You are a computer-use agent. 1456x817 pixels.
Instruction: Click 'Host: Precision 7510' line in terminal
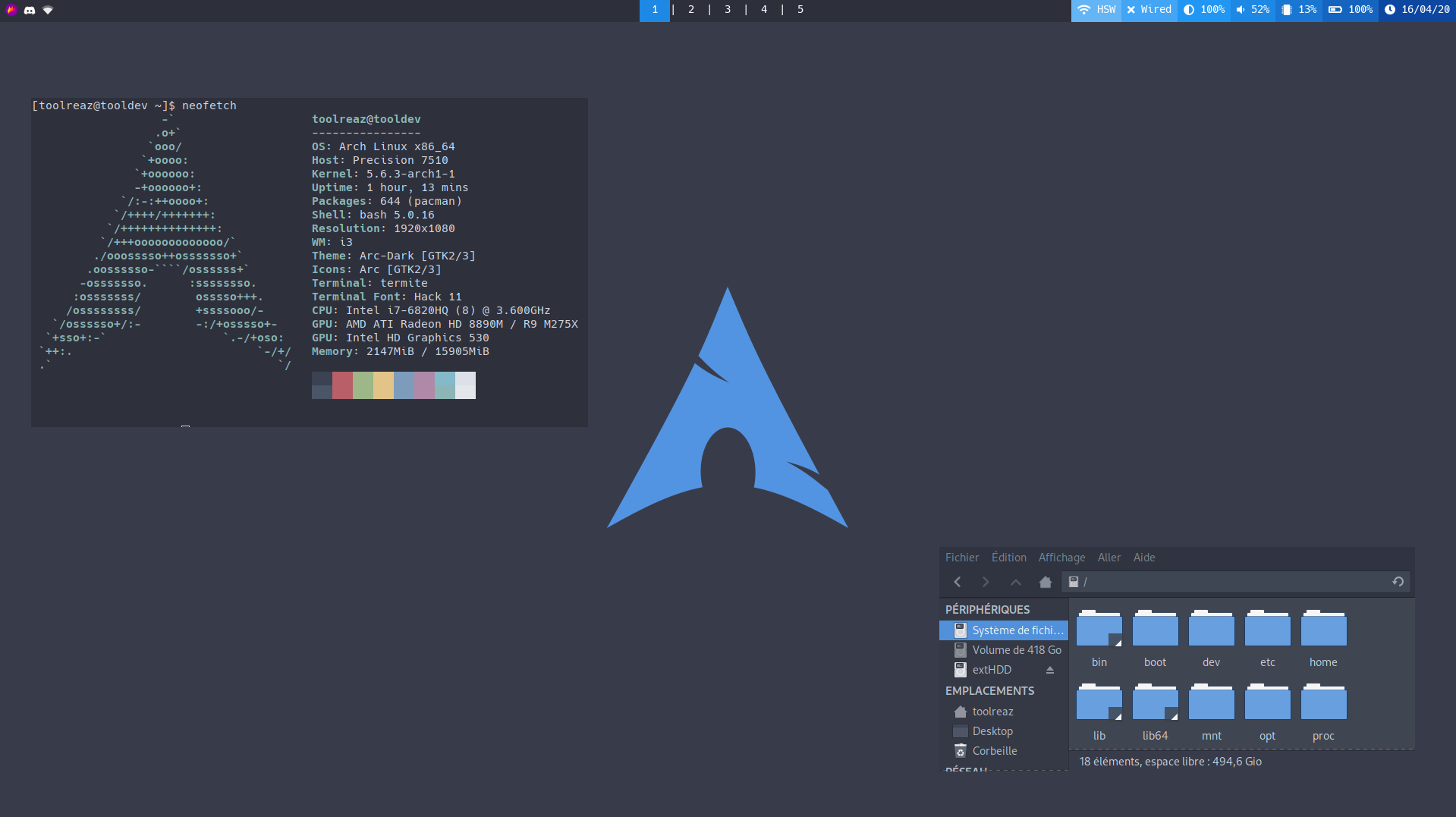click(380, 160)
